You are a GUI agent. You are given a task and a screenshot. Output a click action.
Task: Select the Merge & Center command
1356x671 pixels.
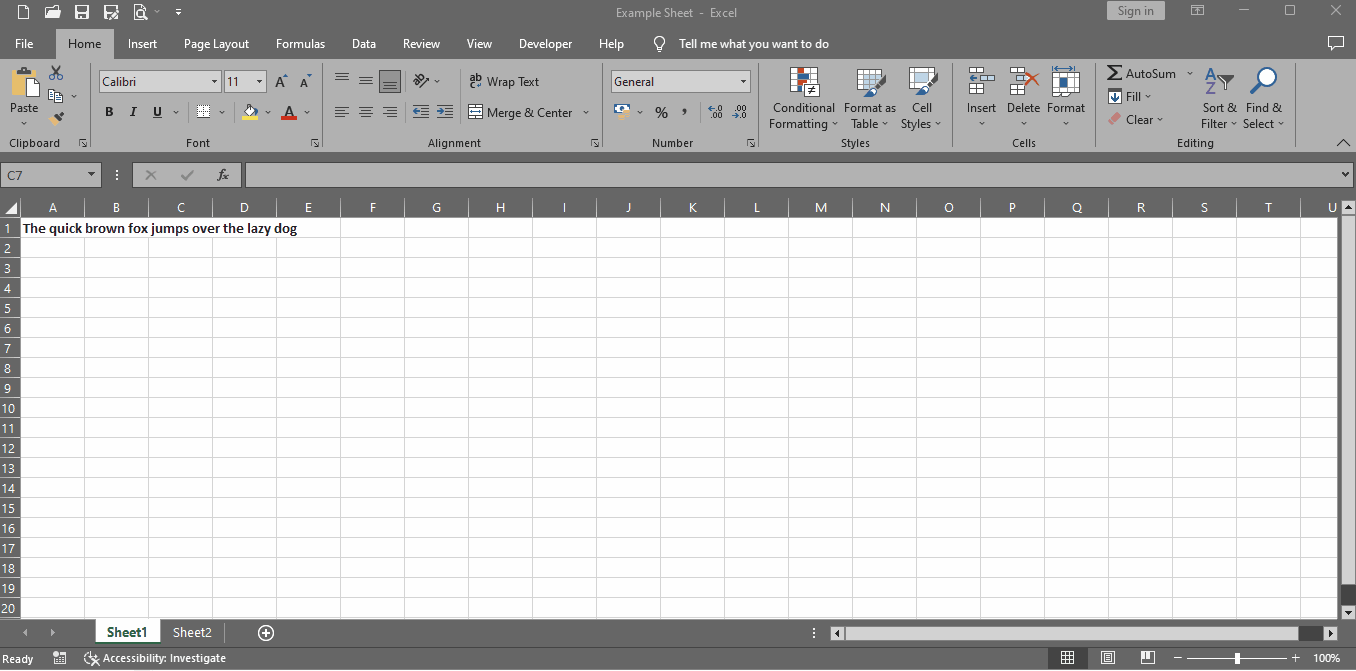coord(521,112)
